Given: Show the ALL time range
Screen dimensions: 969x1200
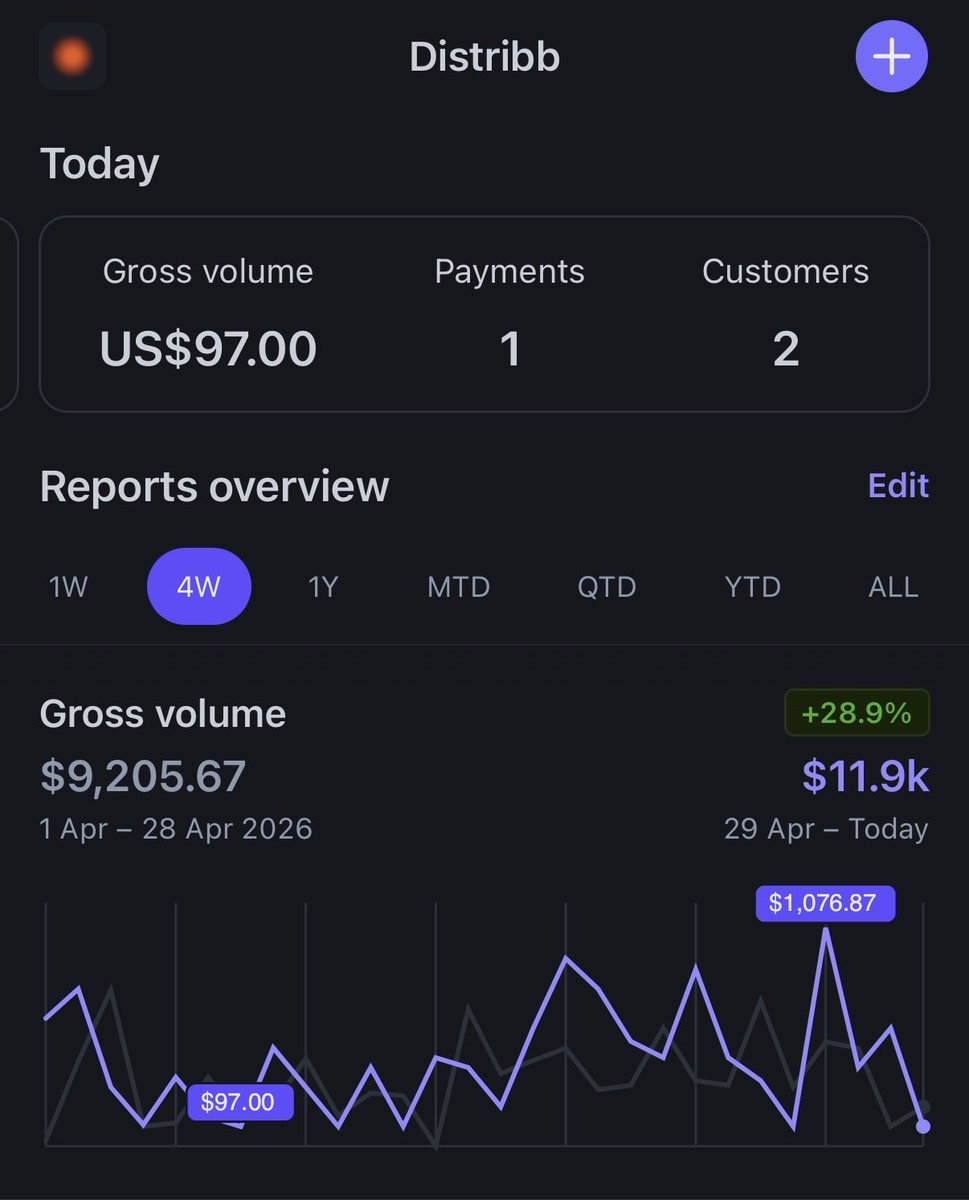Looking at the screenshot, I should click(x=893, y=587).
